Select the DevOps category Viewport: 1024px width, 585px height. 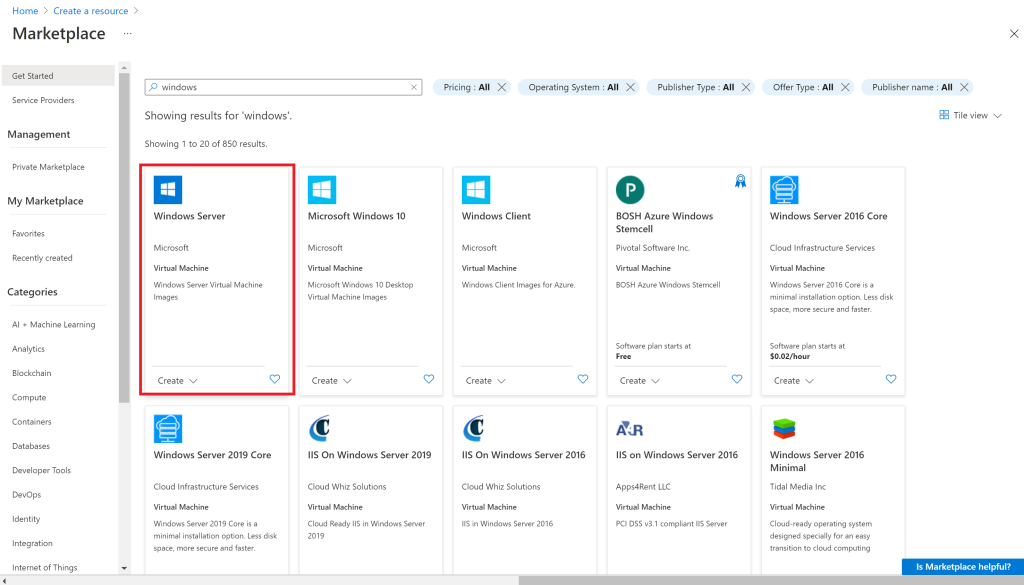click(x=26, y=494)
